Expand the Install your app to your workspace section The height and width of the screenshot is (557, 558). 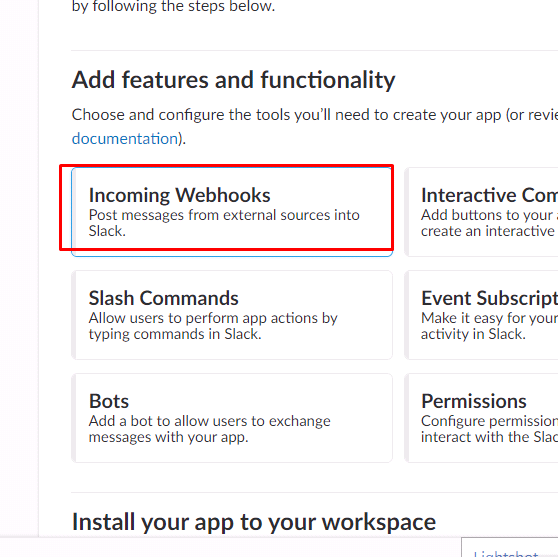[x=254, y=522]
